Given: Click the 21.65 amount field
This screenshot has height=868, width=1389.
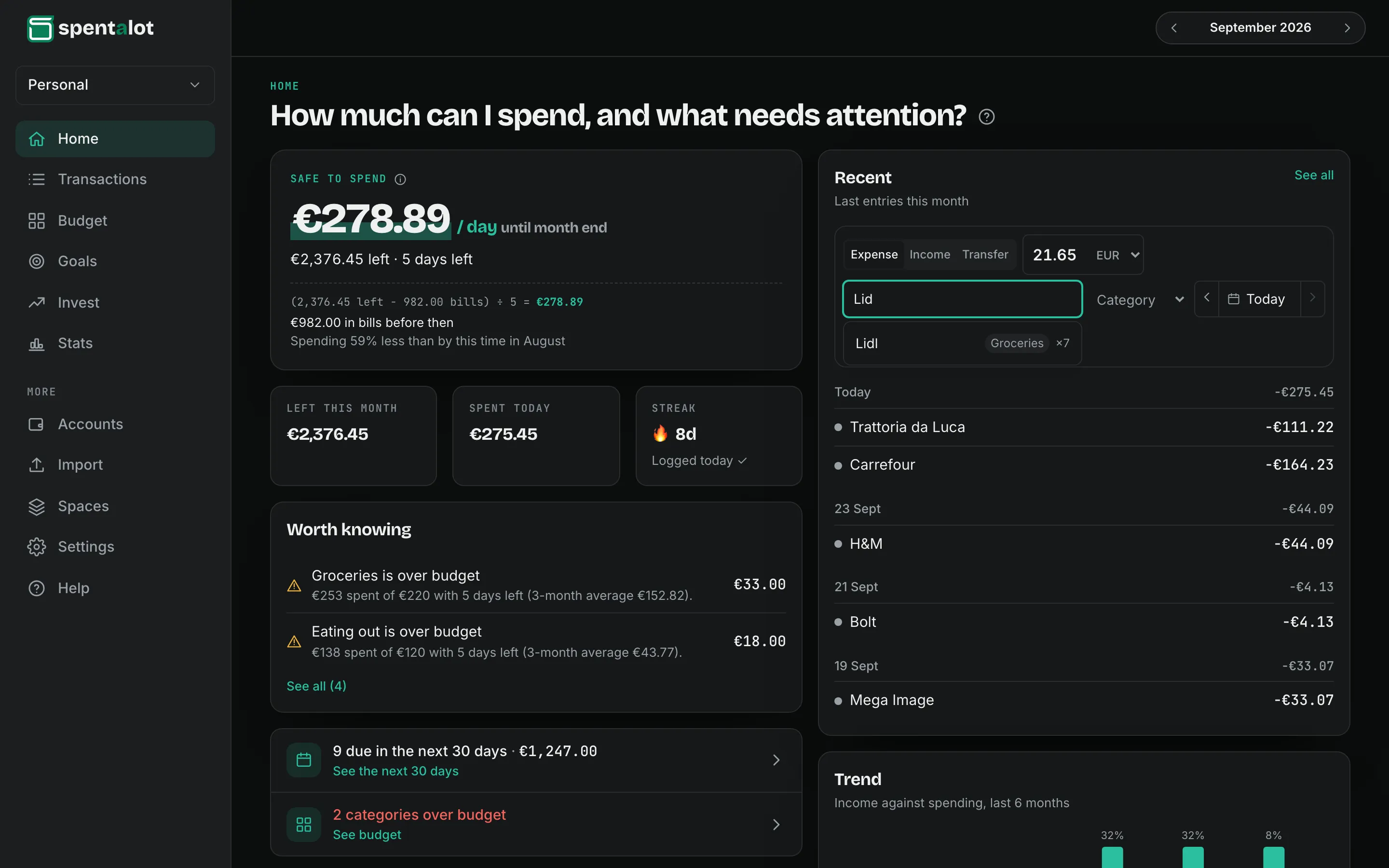Looking at the screenshot, I should pyautogui.click(x=1056, y=255).
